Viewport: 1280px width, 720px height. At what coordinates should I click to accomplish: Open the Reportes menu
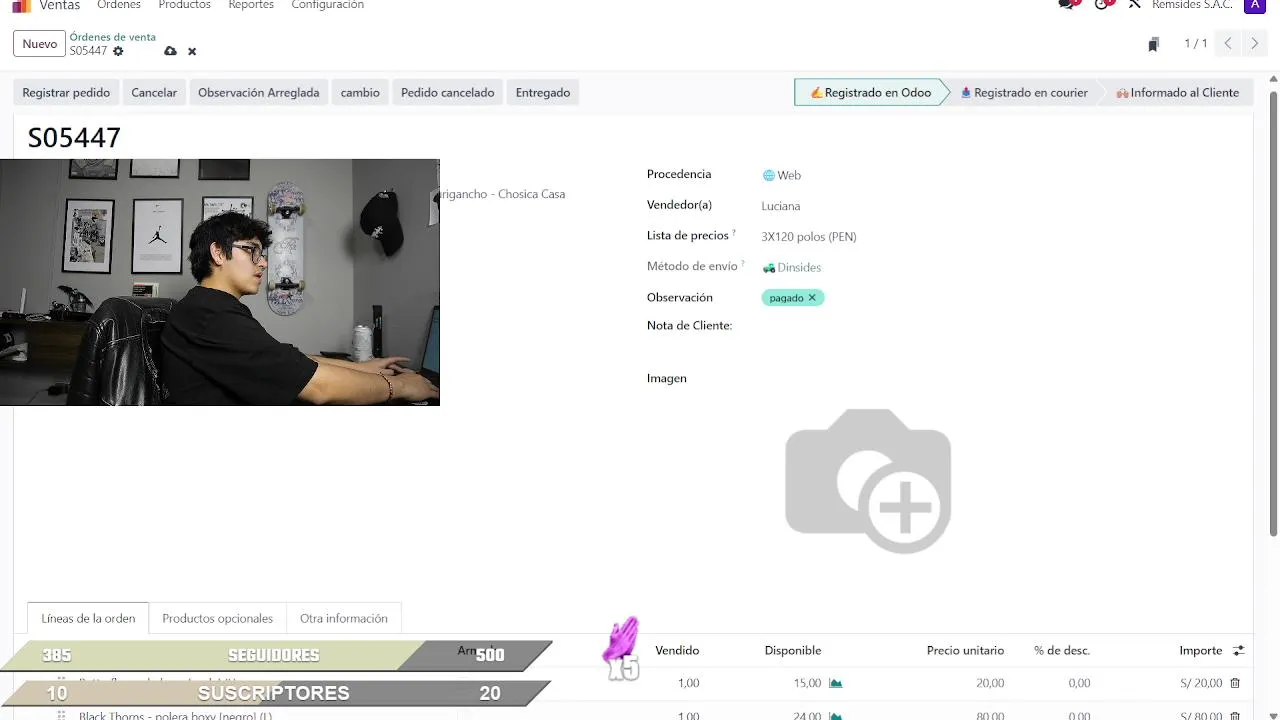click(251, 5)
